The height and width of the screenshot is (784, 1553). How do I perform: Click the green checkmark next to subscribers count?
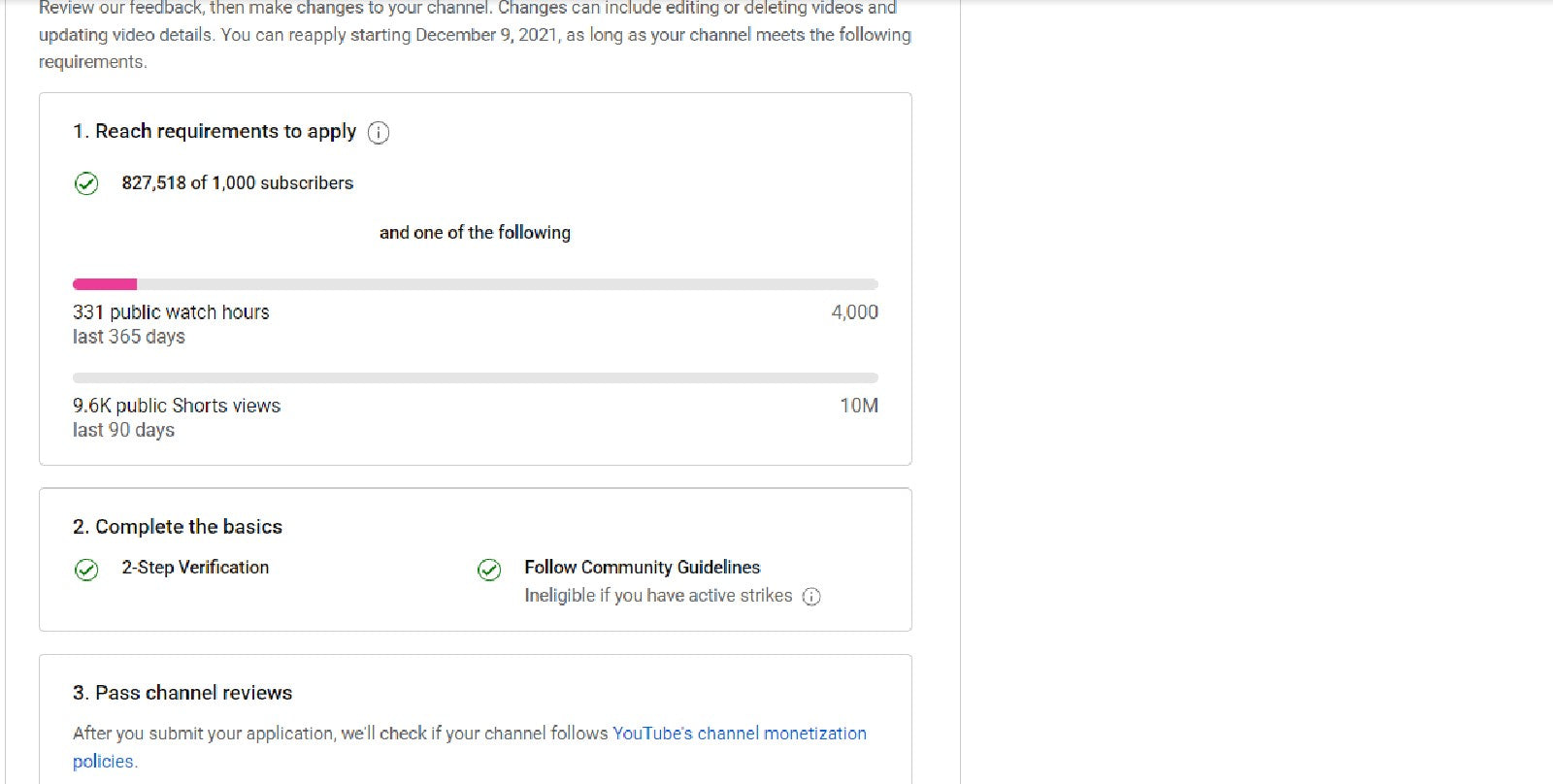86,183
